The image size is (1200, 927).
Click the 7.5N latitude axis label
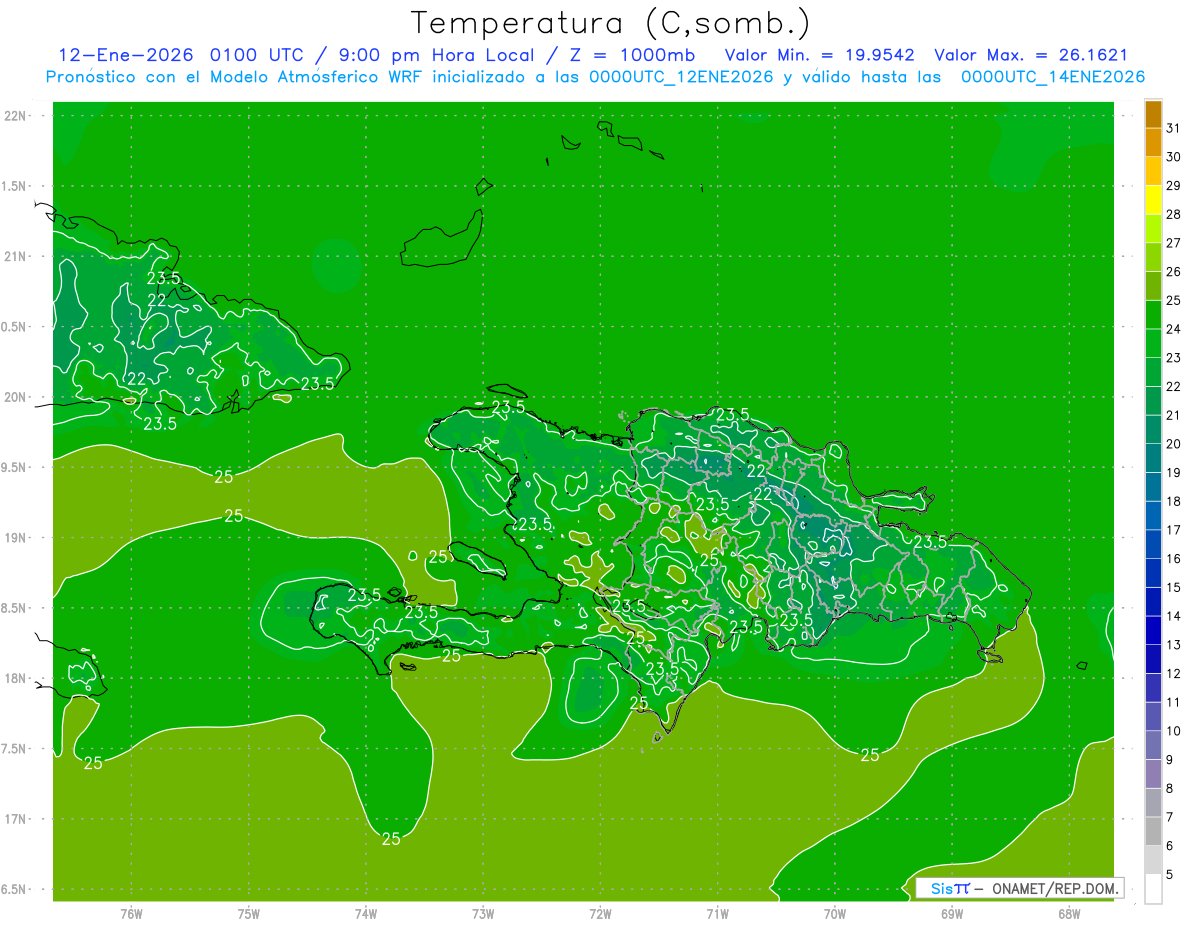pos(14,748)
